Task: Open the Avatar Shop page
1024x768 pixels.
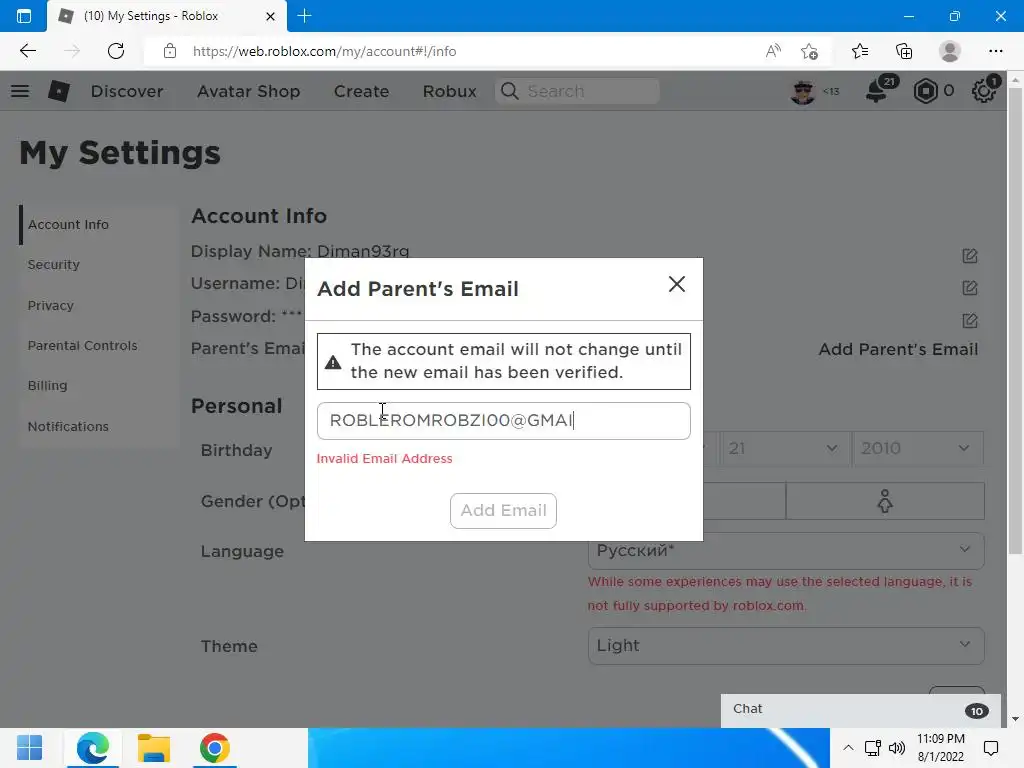Action: [249, 91]
